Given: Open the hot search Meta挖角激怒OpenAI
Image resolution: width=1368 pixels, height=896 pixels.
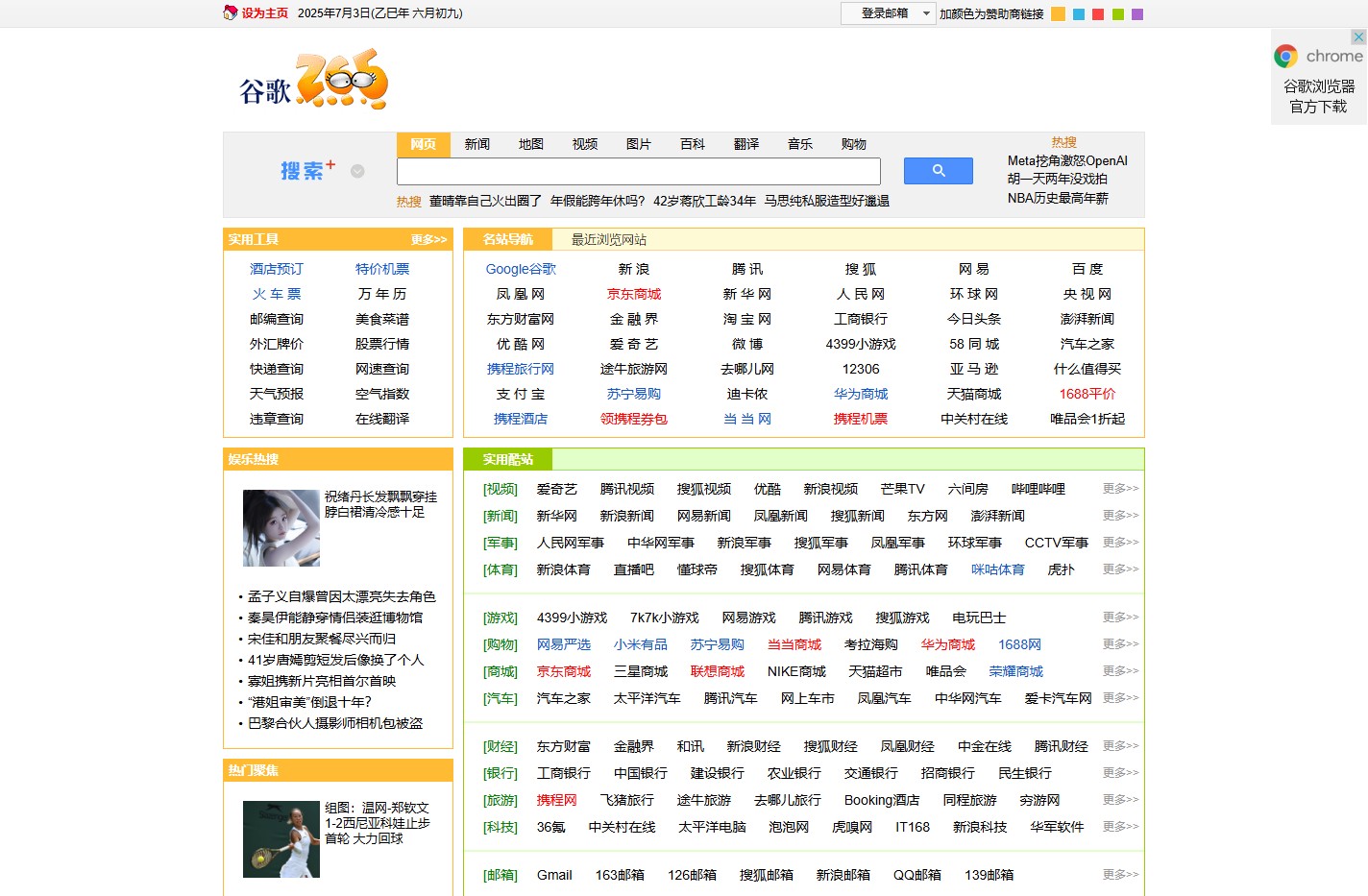Looking at the screenshot, I should [x=1067, y=161].
